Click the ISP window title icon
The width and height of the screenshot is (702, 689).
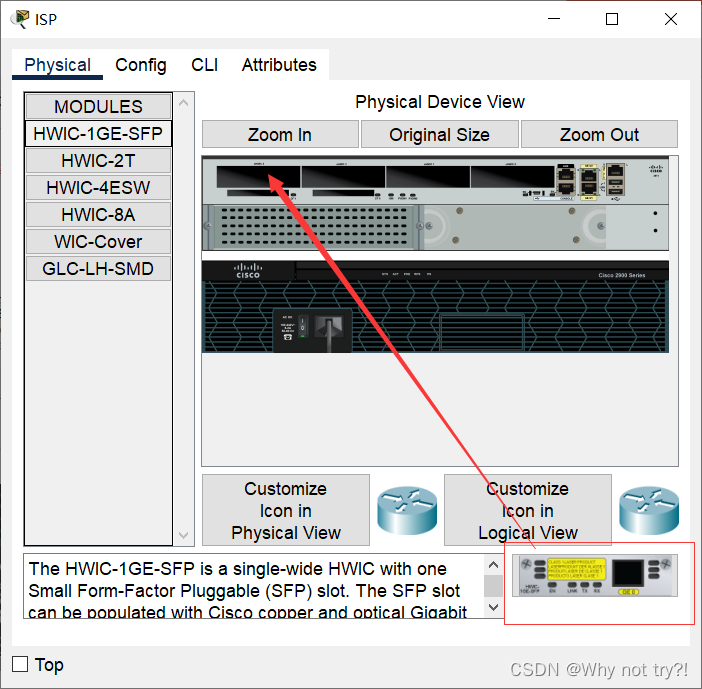click(20, 19)
